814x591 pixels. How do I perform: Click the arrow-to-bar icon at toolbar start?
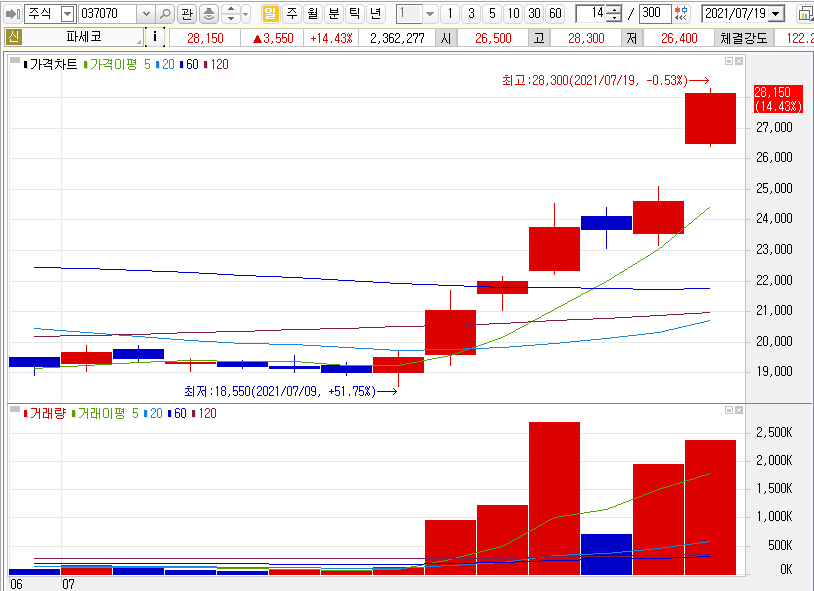pyautogui.click(x=12, y=14)
